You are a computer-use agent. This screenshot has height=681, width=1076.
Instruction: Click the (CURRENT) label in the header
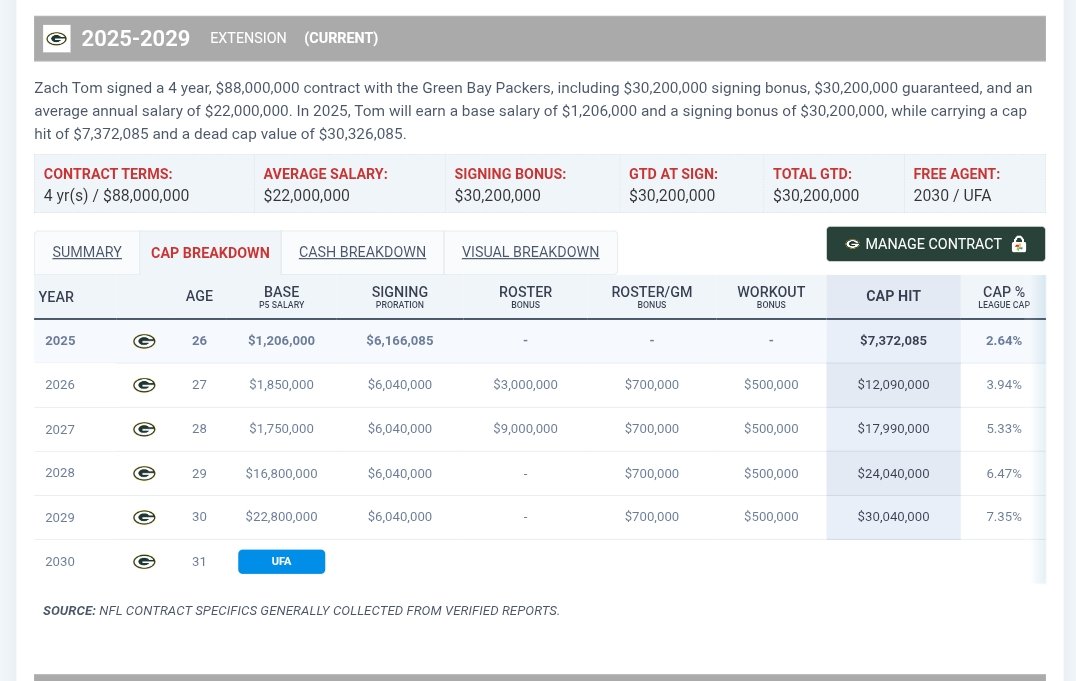tap(341, 38)
